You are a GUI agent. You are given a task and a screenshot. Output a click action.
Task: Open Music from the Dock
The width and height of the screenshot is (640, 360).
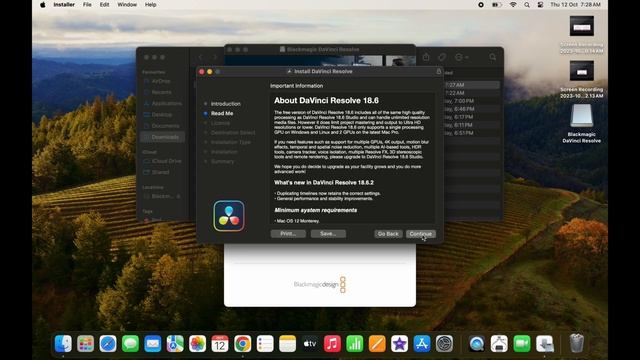(332, 344)
